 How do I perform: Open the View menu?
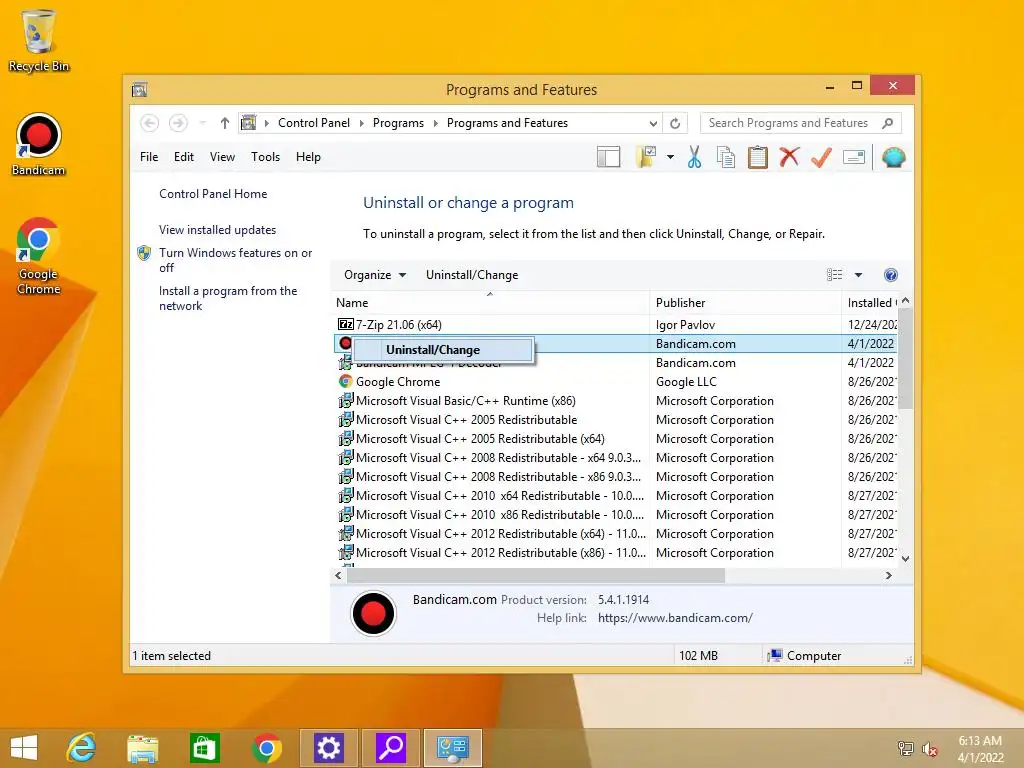[222, 157]
